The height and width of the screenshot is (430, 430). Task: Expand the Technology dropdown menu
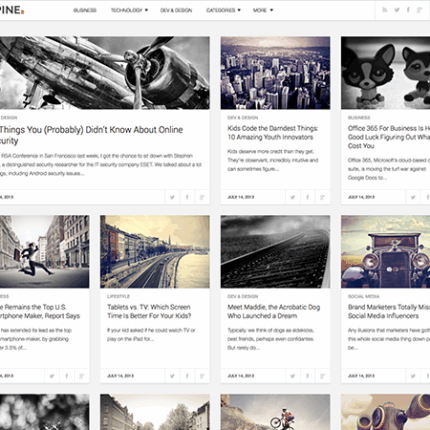[129, 10]
